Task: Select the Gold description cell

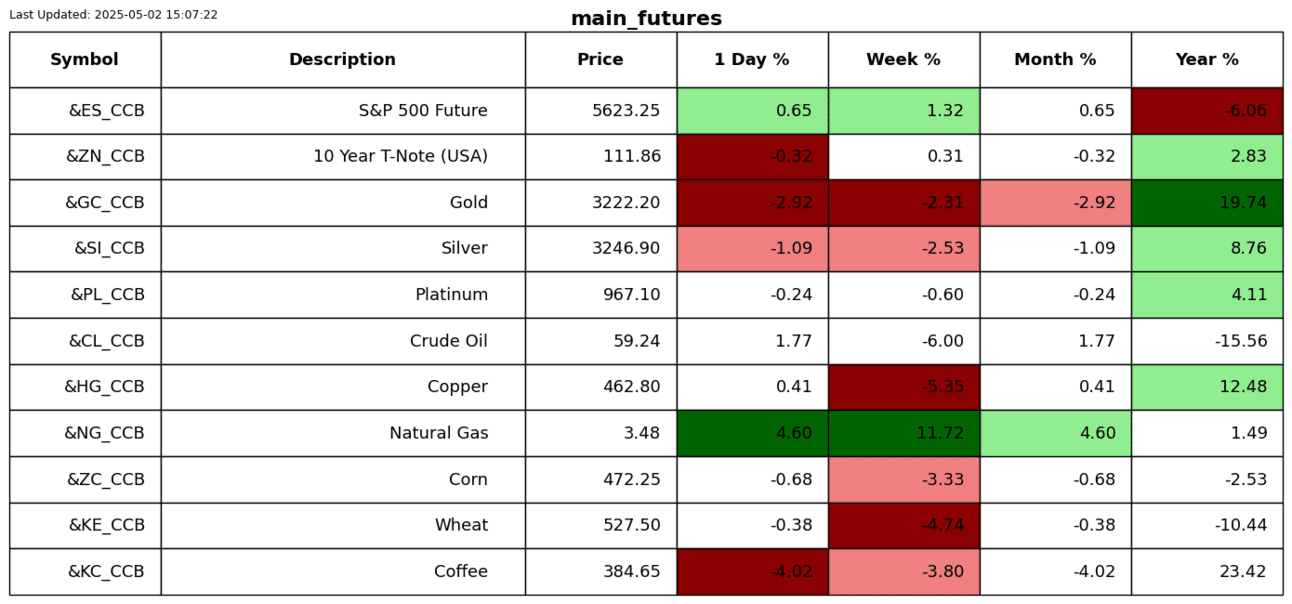Action: pyautogui.click(x=469, y=203)
